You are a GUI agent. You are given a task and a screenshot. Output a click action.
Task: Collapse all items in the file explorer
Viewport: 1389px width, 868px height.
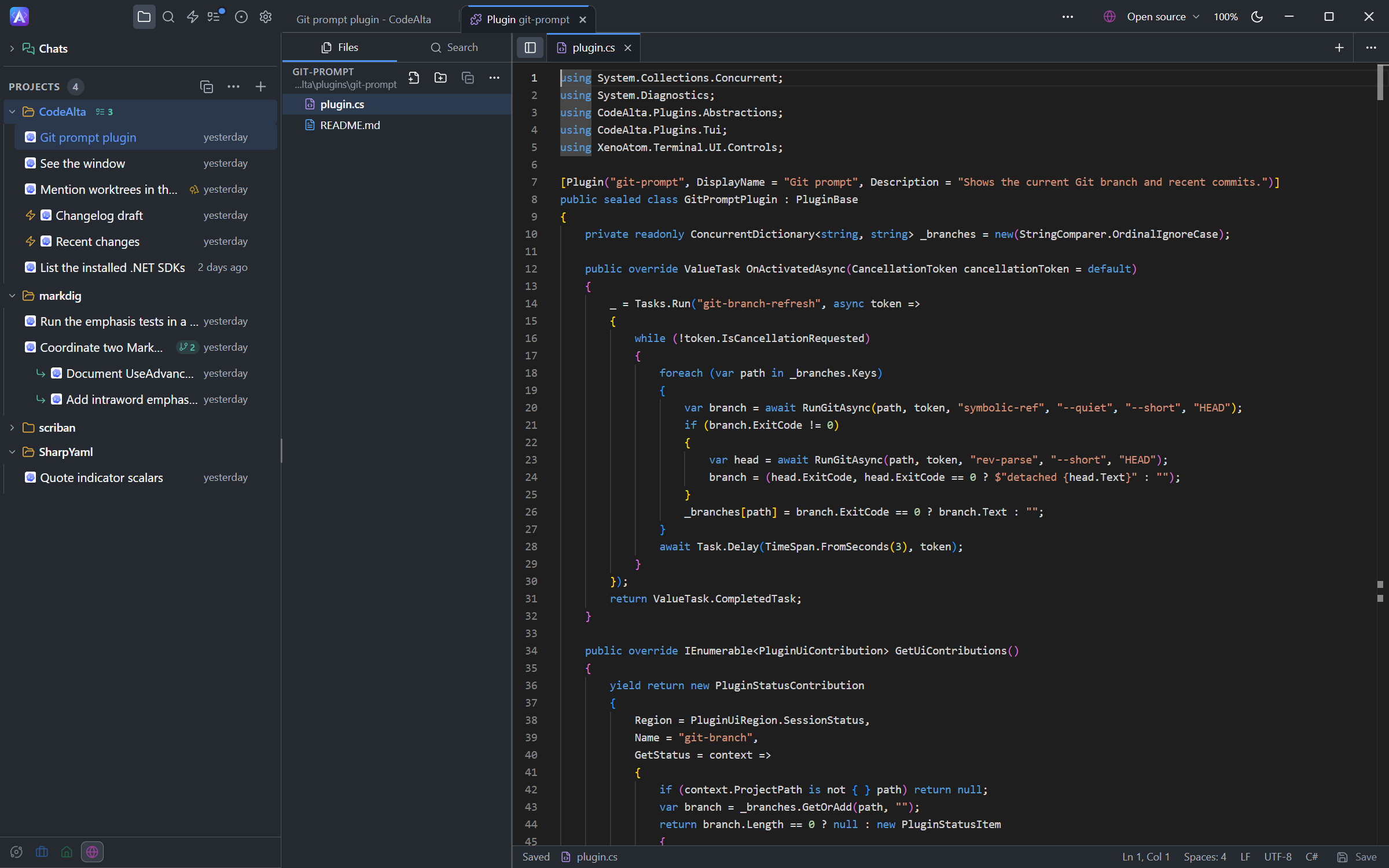468,78
